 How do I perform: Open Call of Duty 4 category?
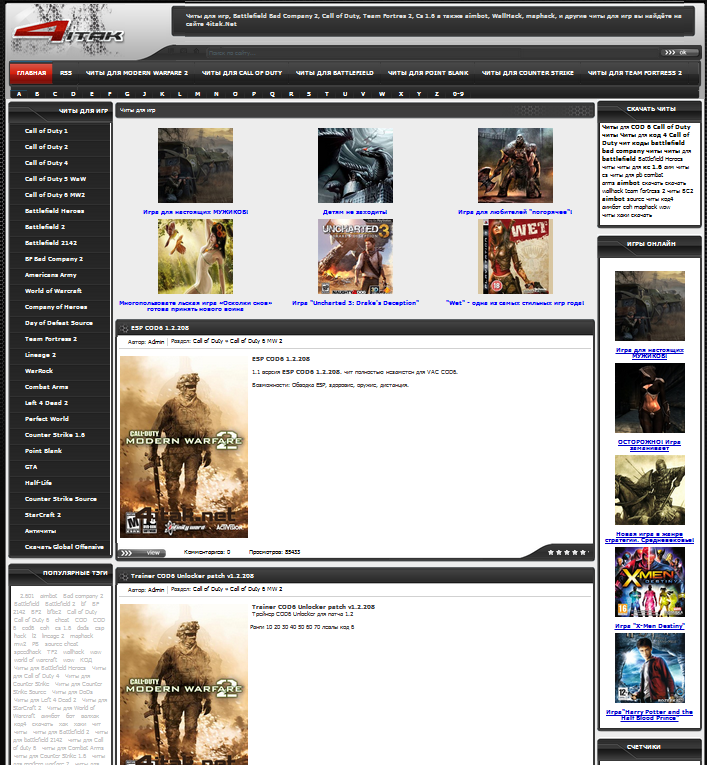tap(59, 163)
